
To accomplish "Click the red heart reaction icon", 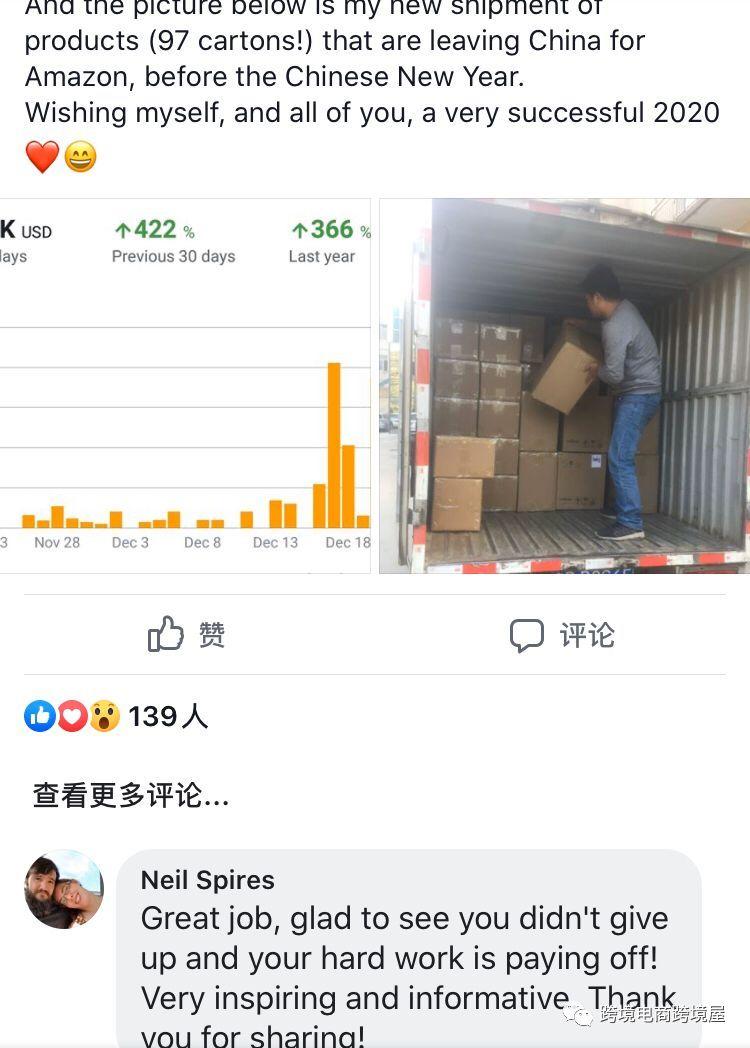I will click(x=72, y=716).
